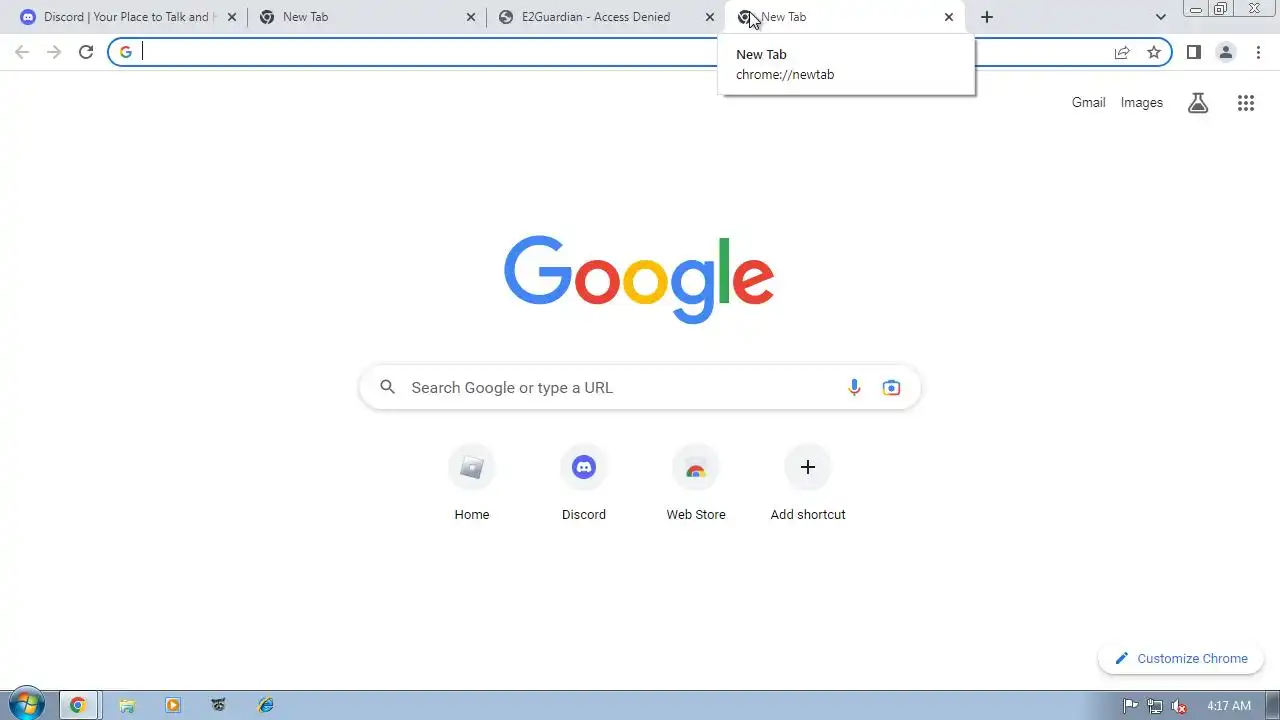Image resolution: width=1280 pixels, height=720 pixels.
Task: Open File Explorer from the taskbar
Action: [127, 705]
